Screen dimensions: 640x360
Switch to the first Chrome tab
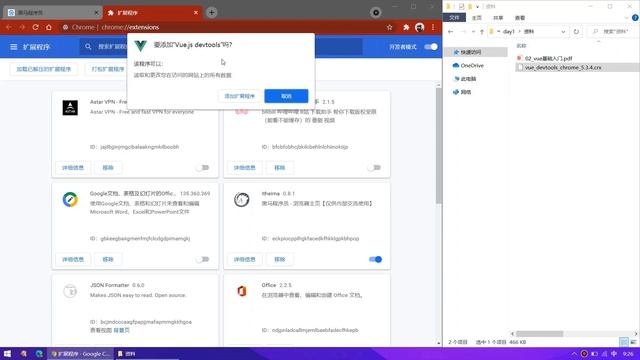pyautogui.click(x=51, y=13)
